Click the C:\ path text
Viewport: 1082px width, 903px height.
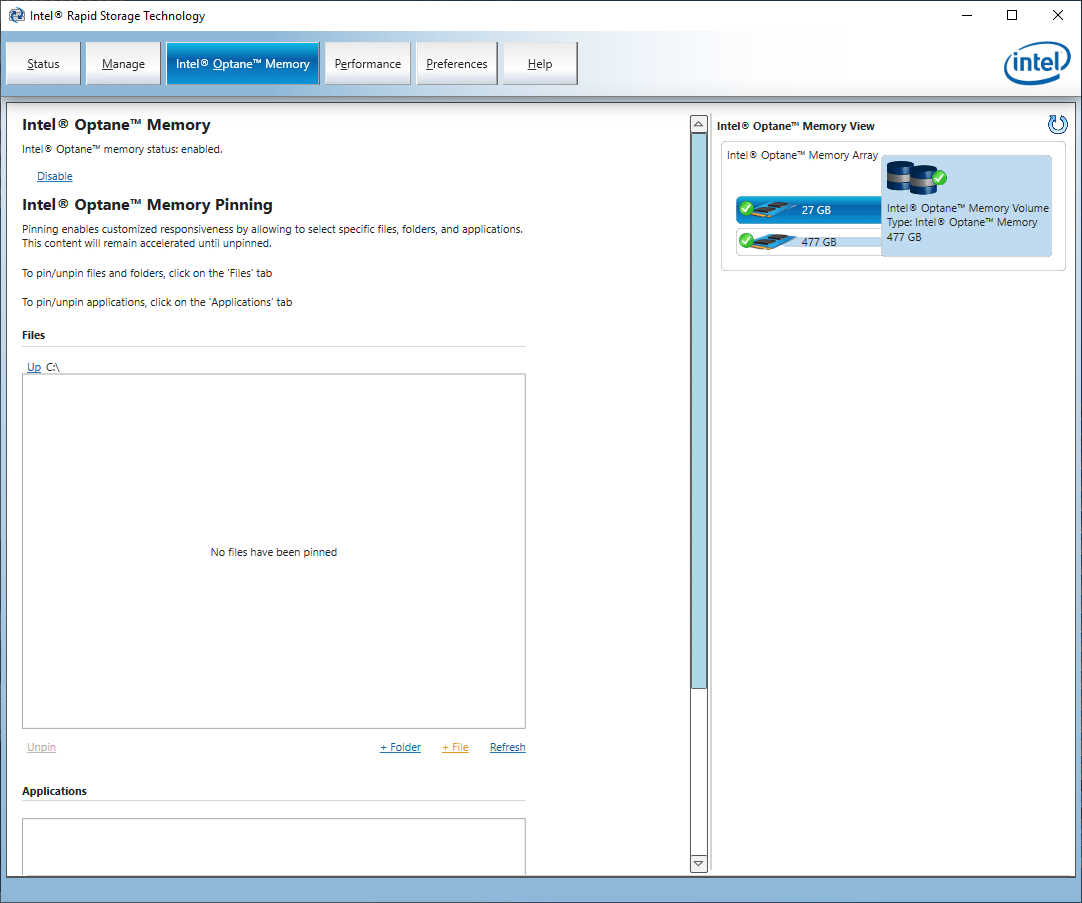point(53,367)
